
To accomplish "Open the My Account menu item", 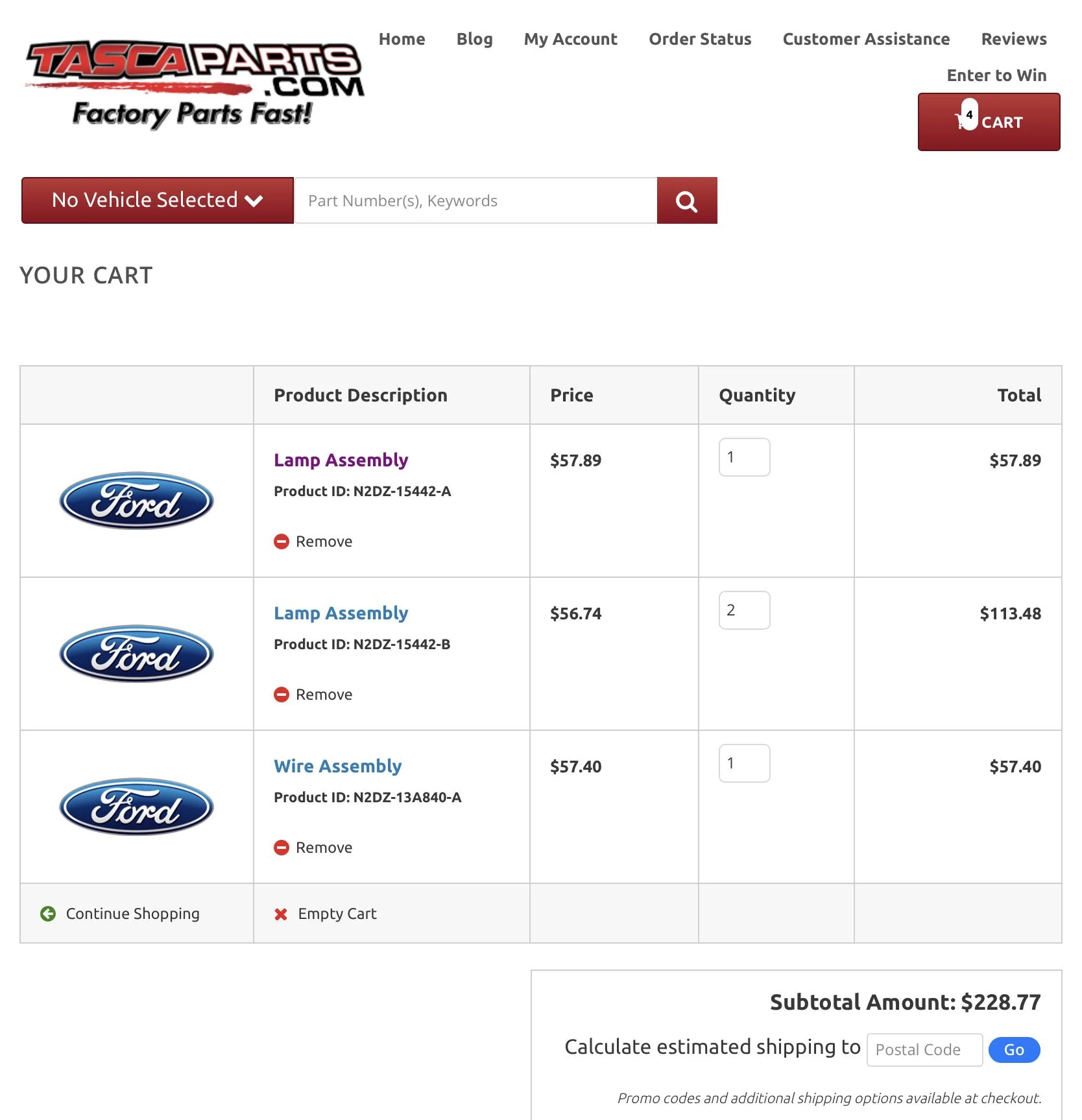I will [570, 39].
